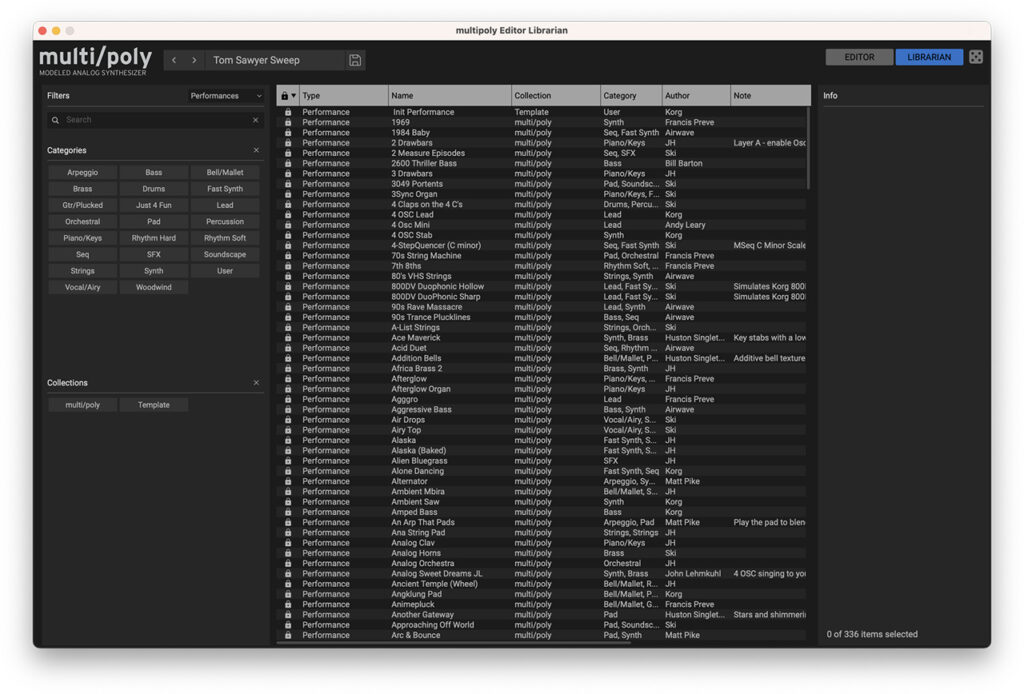
Task: Click the vertical scrollbar of the performance list
Action: click(808, 150)
